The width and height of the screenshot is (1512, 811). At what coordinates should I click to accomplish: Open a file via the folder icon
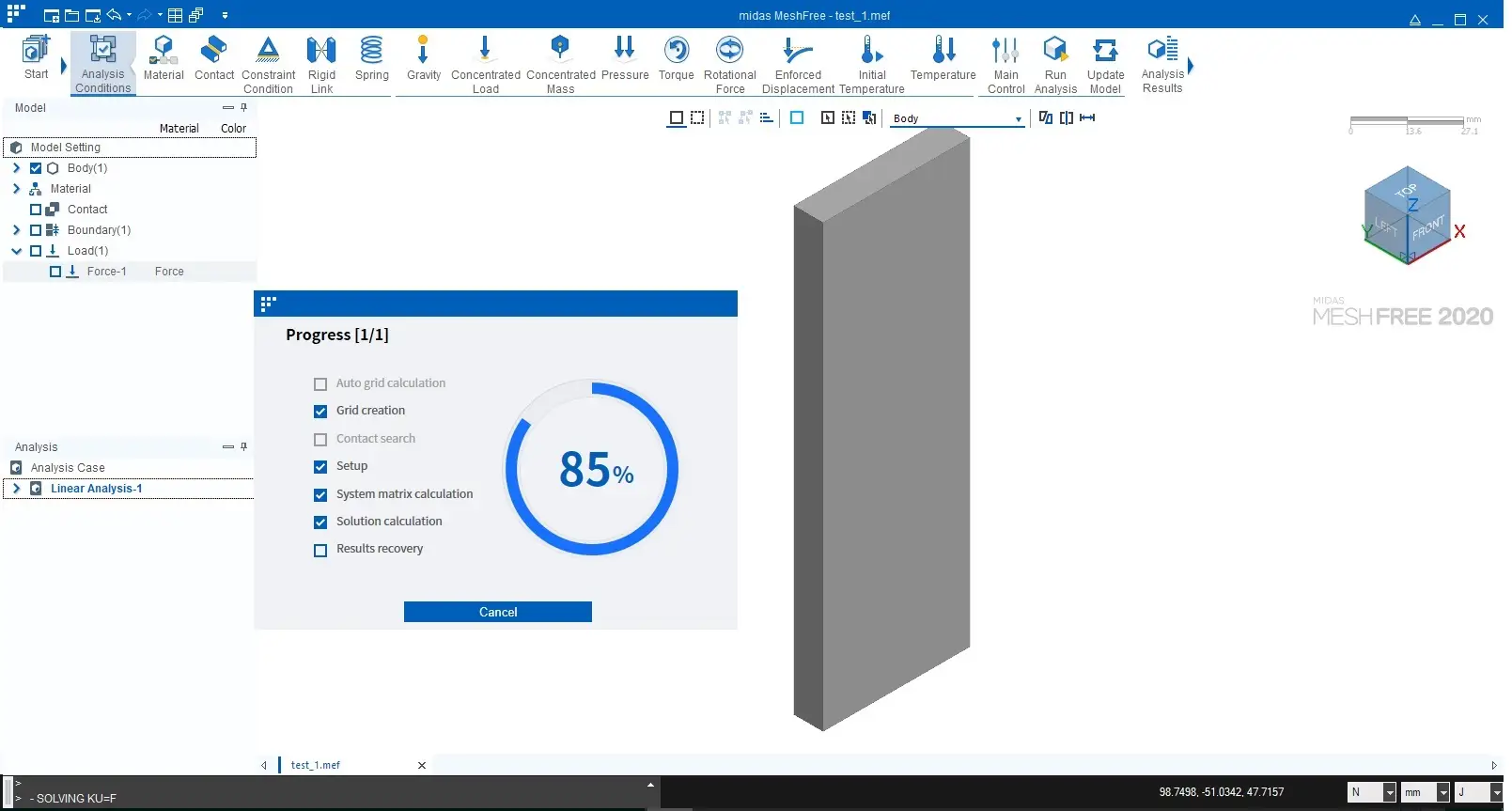[x=71, y=15]
